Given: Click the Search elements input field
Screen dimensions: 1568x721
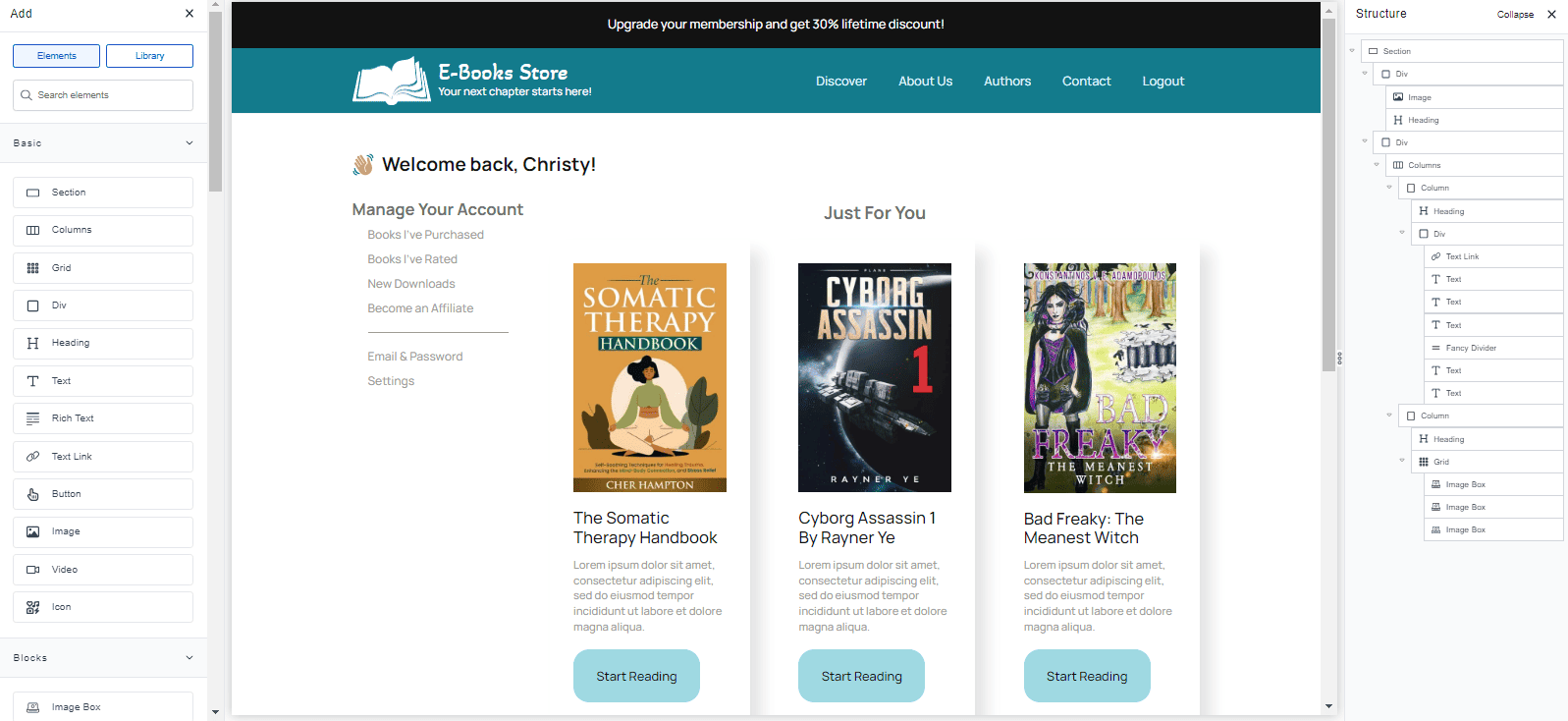Looking at the screenshot, I should (103, 95).
